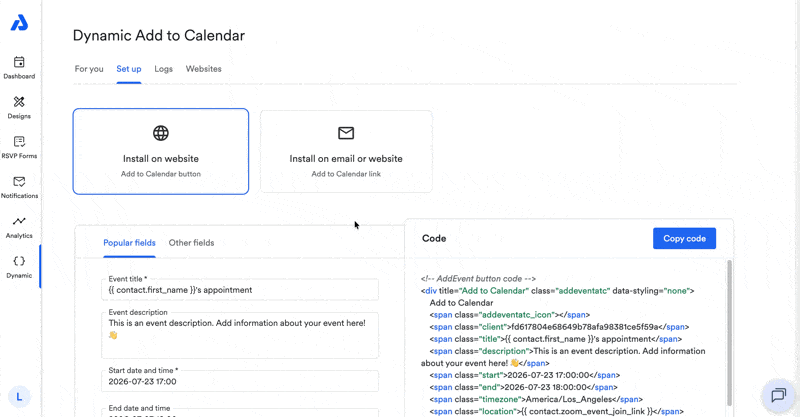800x417 pixels.
Task: Show the Other fields tab
Action: (191, 243)
